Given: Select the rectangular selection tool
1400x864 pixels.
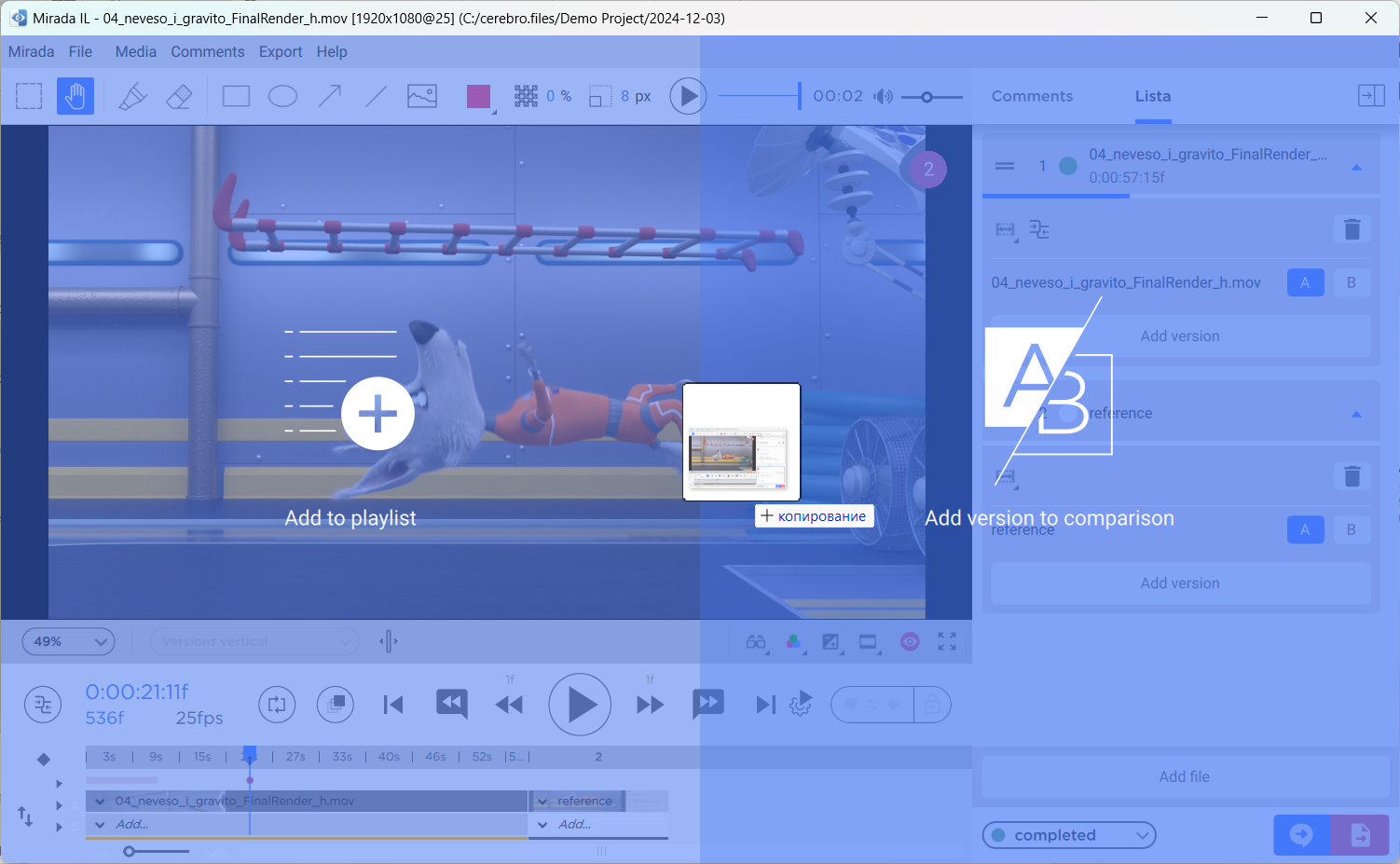Looking at the screenshot, I should pos(29,96).
